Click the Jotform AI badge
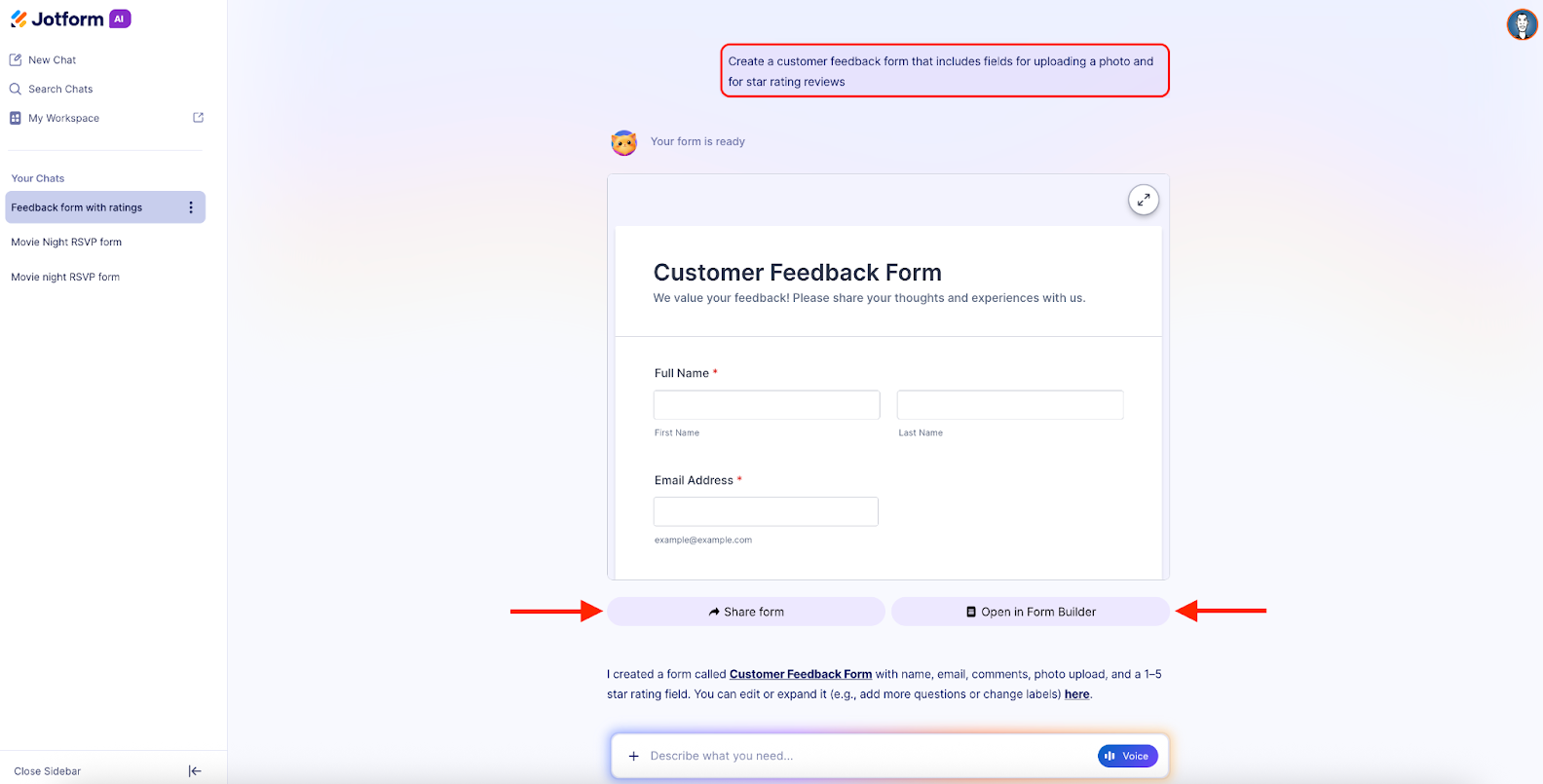 [x=118, y=18]
